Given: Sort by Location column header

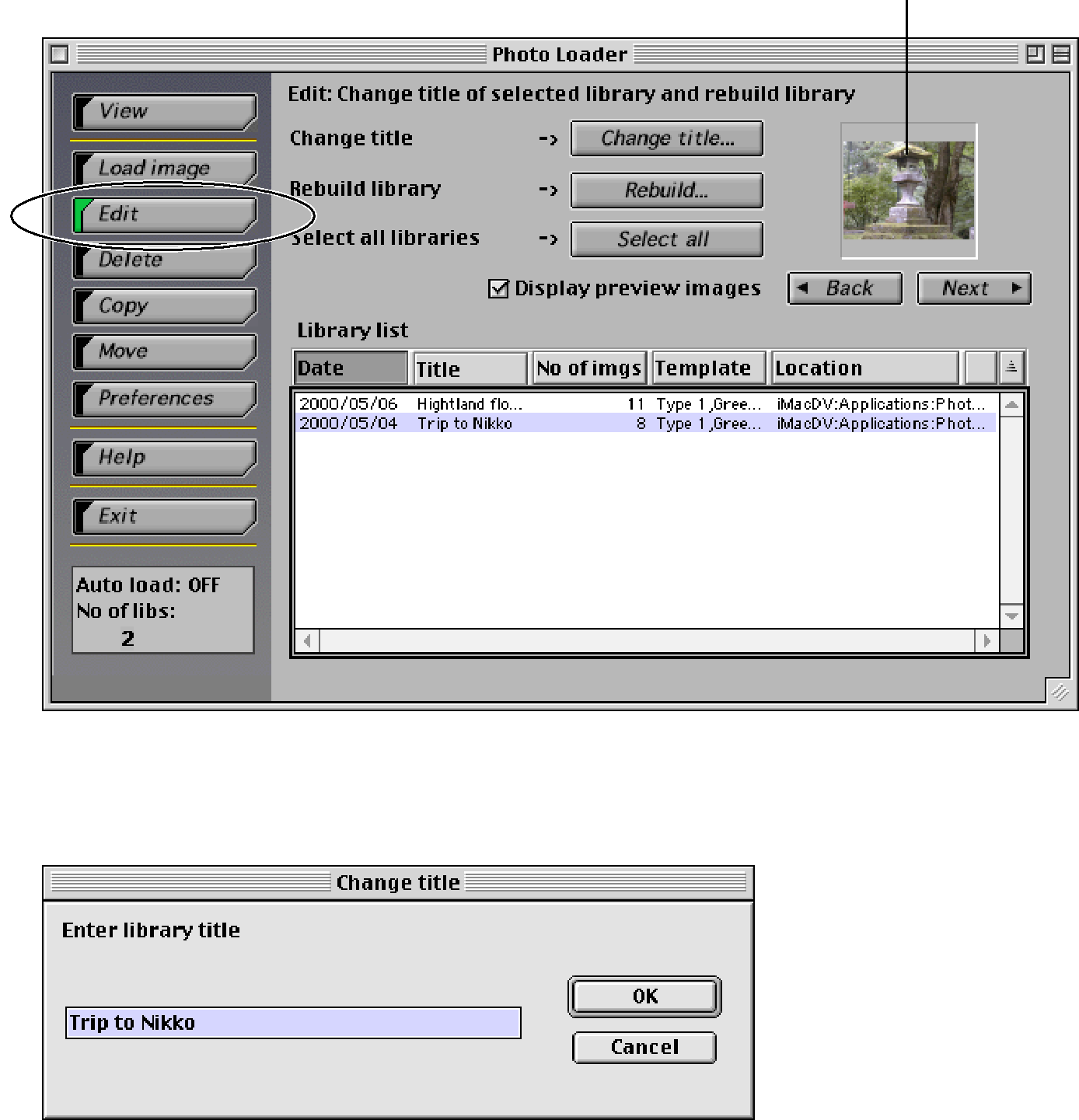Looking at the screenshot, I should pyautogui.click(x=864, y=368).
